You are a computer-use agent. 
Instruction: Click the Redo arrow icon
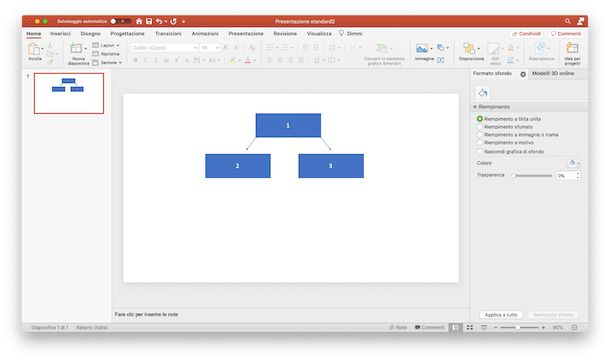[x=174, y=21]
